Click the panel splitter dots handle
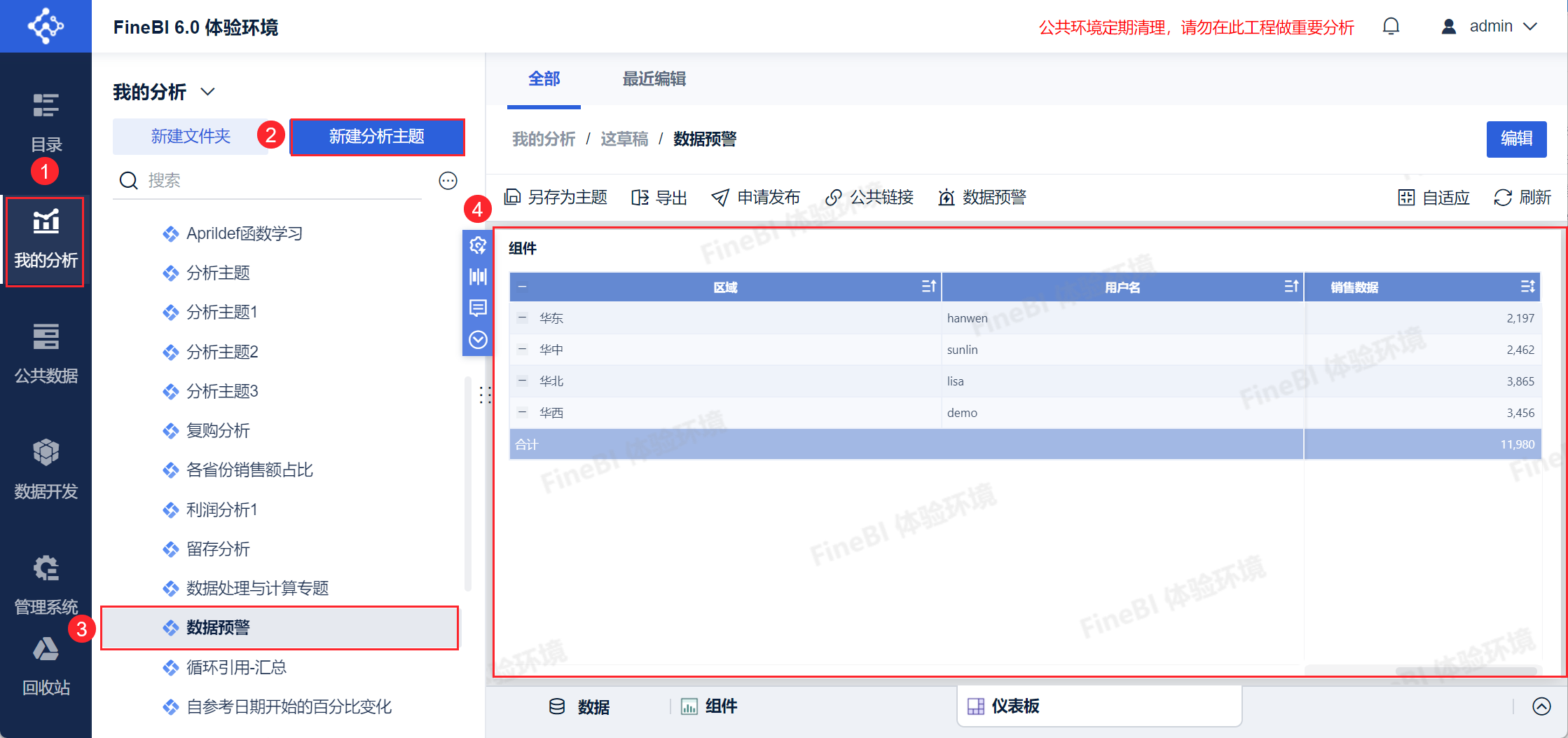The width and height of the screenshot is (1568, 738). [485, 395]
